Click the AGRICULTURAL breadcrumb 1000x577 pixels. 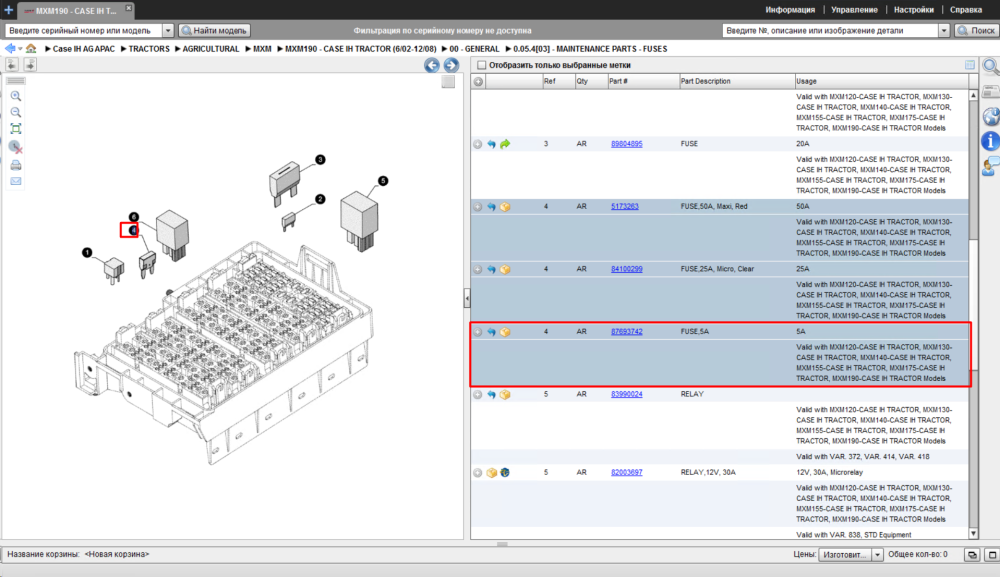210,48
